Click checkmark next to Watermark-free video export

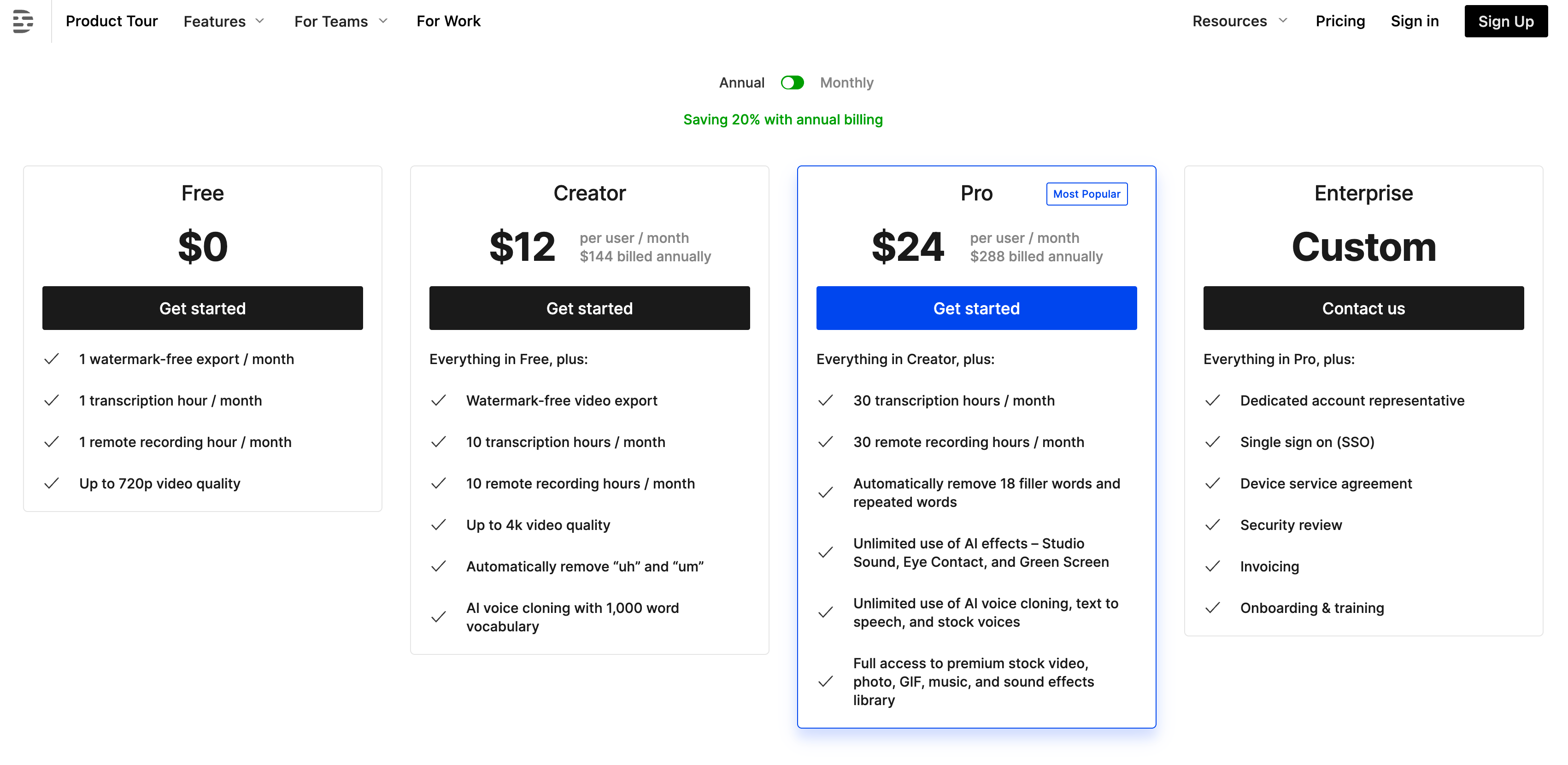click(x=438, y=400)
